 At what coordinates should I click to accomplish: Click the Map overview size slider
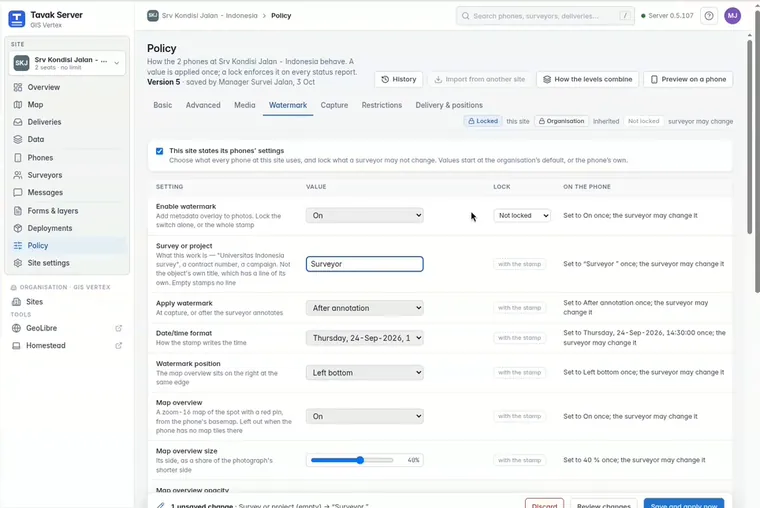352,460
